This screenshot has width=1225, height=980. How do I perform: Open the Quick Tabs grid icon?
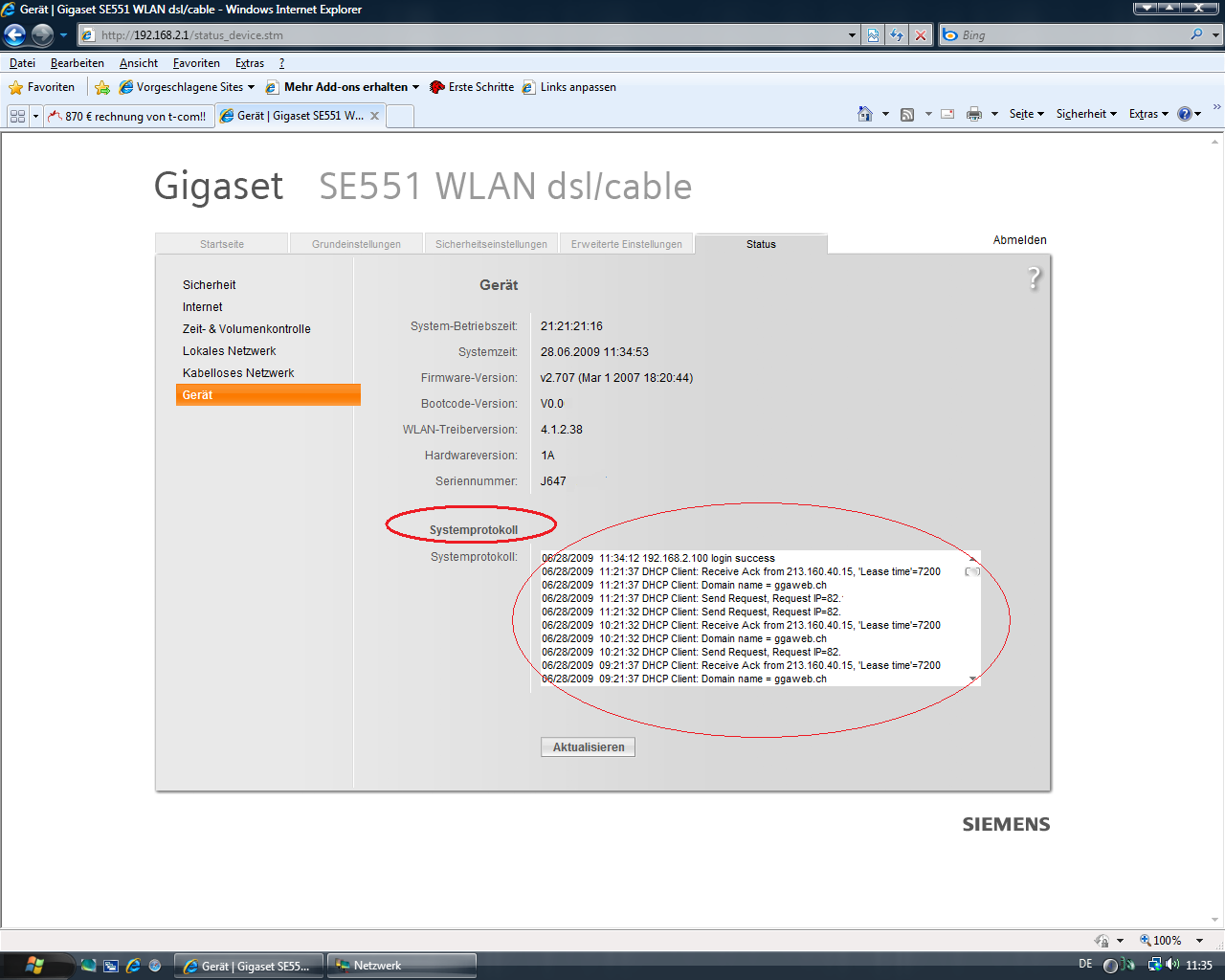[x=17, y=116]
